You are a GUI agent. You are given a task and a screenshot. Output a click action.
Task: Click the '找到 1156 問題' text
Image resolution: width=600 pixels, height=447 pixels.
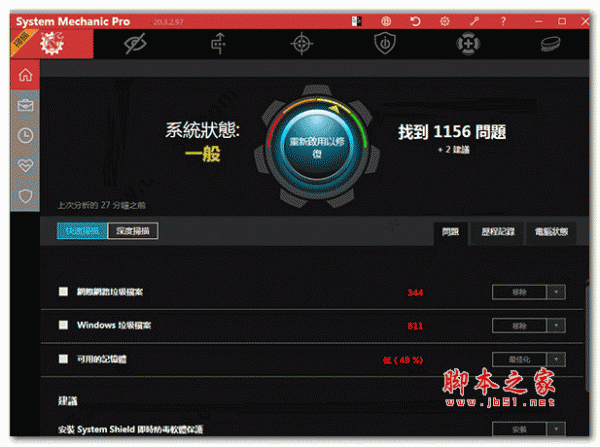click(452, 132)
